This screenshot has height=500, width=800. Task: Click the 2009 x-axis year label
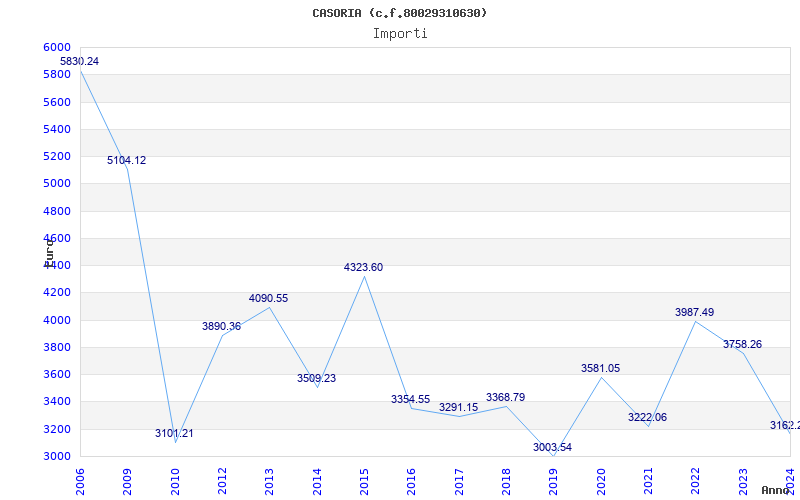[127, 482]
